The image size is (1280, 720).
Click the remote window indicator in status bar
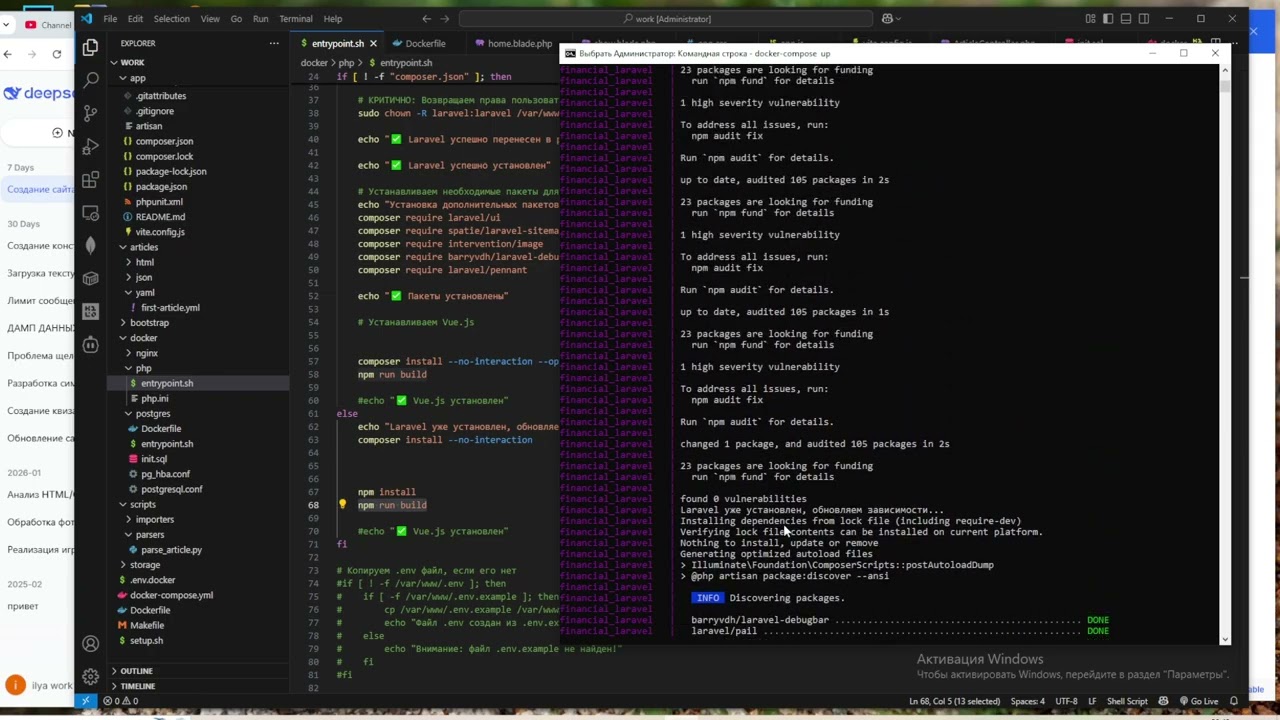[86, 701]
